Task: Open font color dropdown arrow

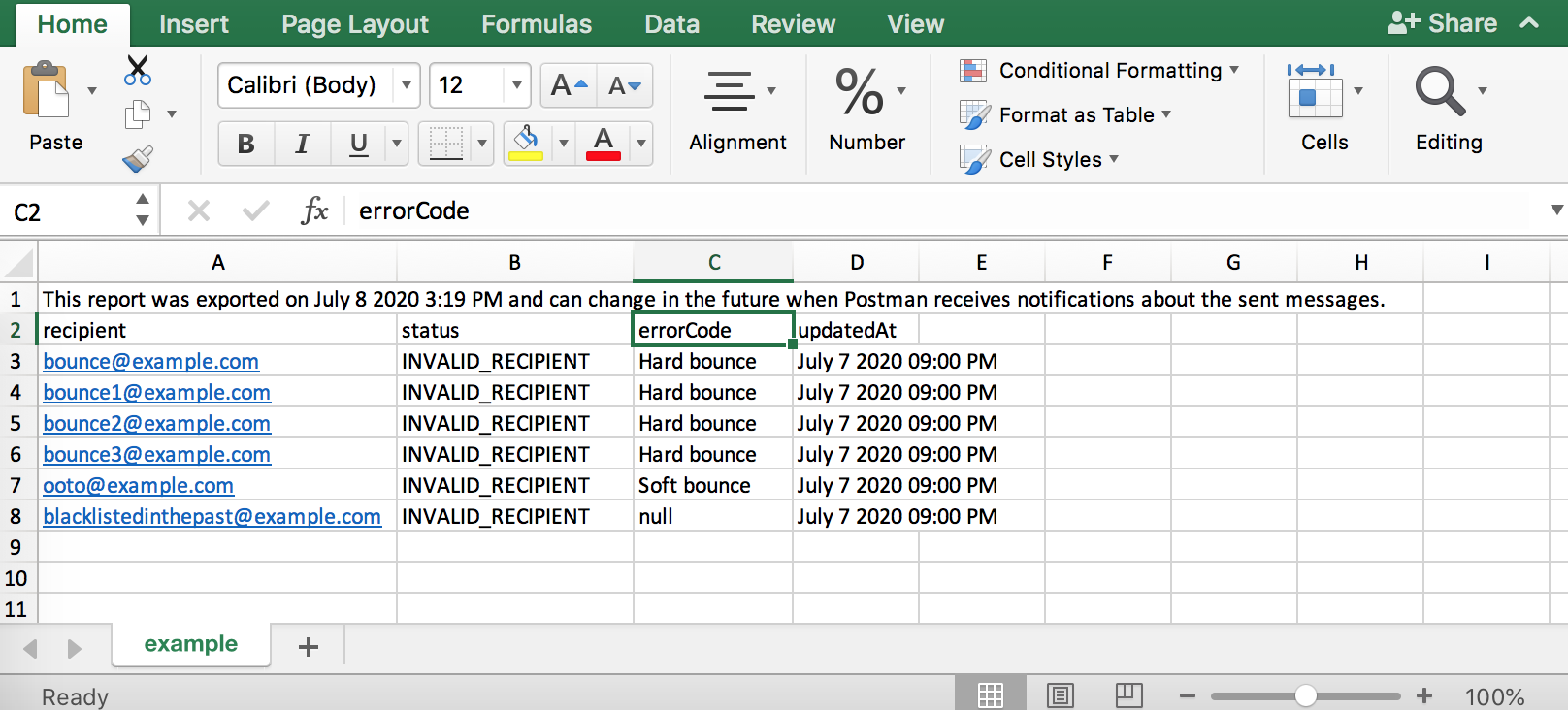Action: 641,145
